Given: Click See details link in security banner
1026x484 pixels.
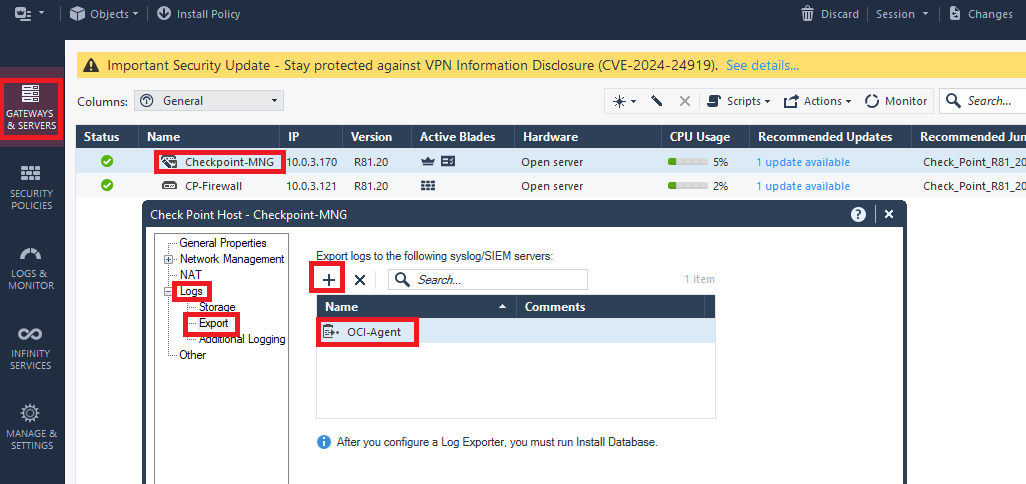Looking at the screenshot, I should 762,65.
